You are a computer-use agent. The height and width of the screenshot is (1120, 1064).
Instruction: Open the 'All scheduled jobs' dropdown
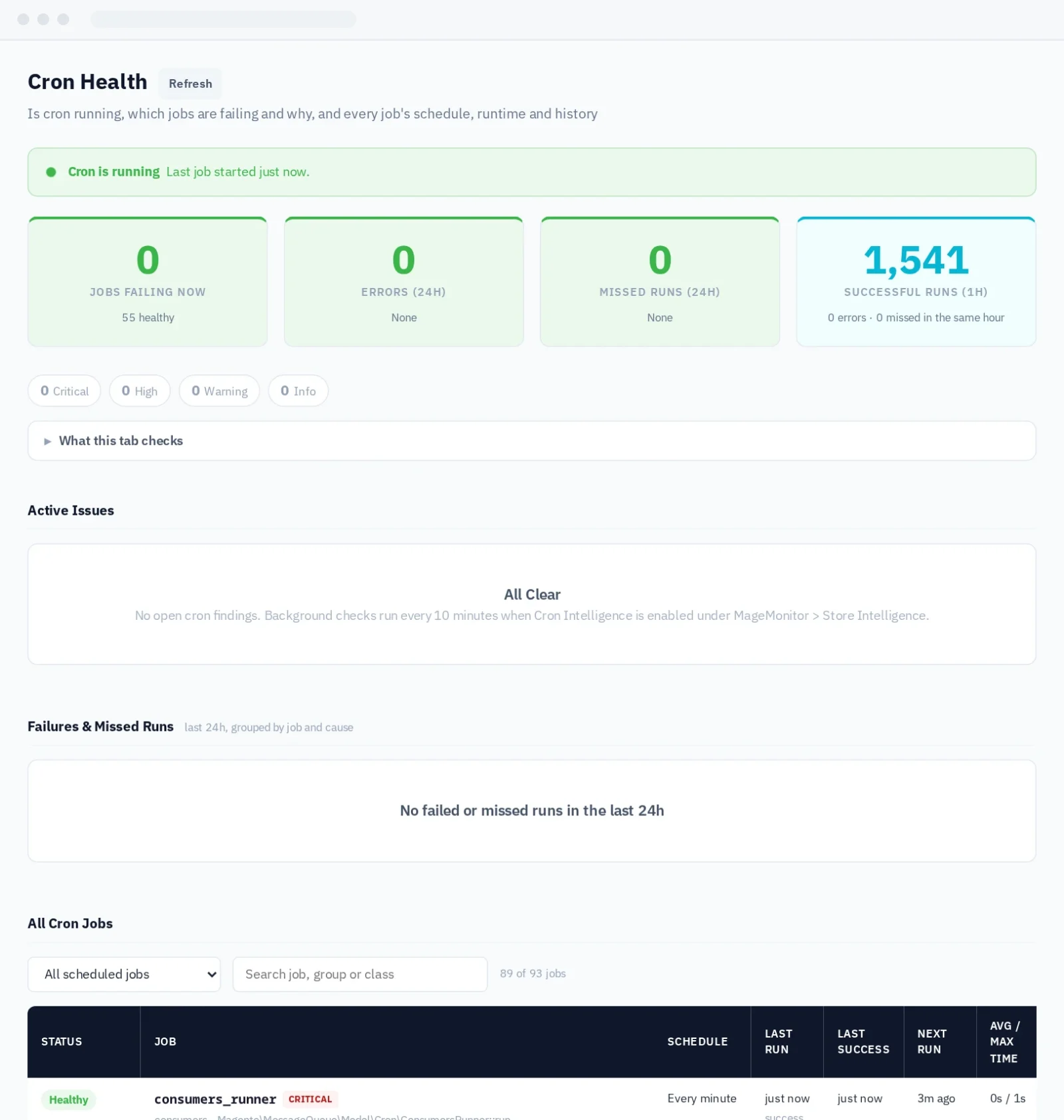[124, 974]
